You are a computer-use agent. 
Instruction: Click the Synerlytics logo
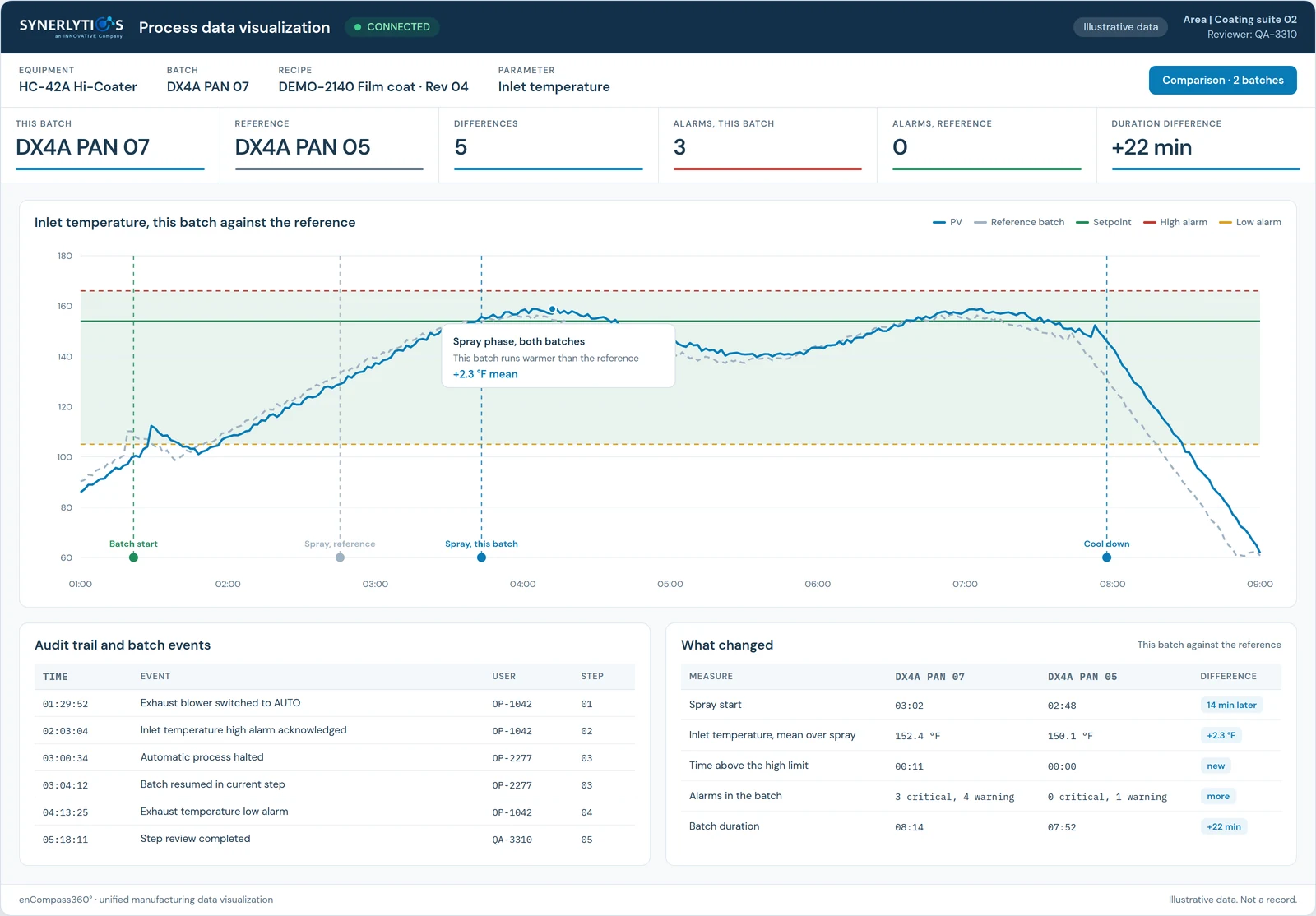coord(72,27)
